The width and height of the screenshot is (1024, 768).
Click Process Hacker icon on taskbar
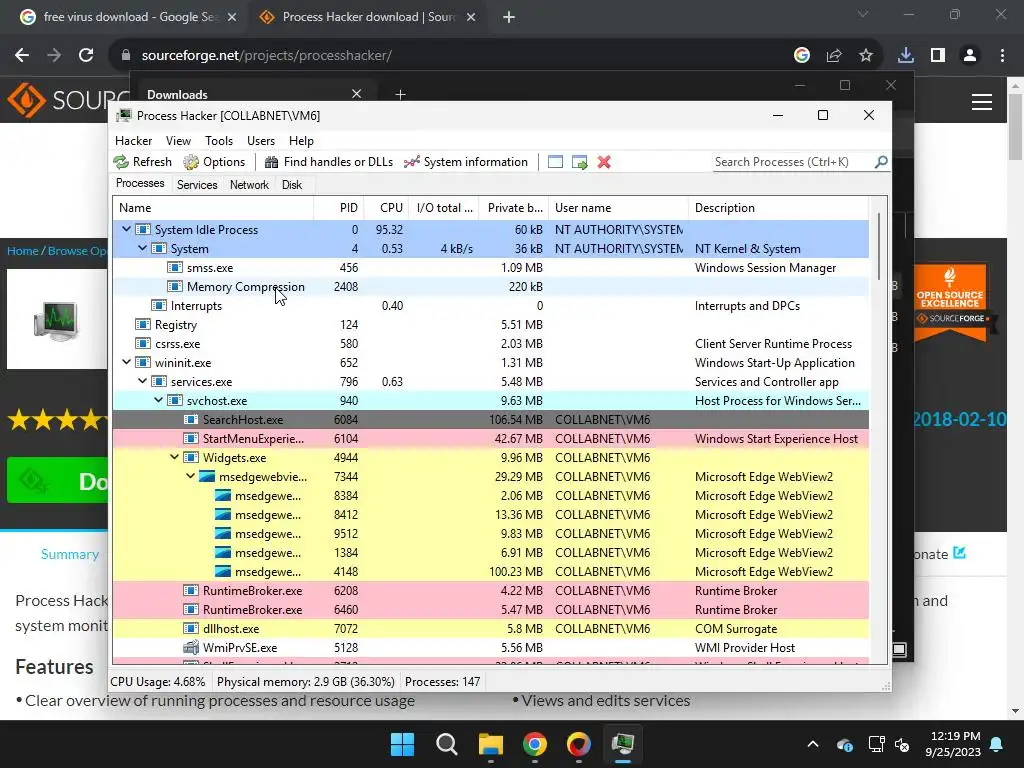623,744
